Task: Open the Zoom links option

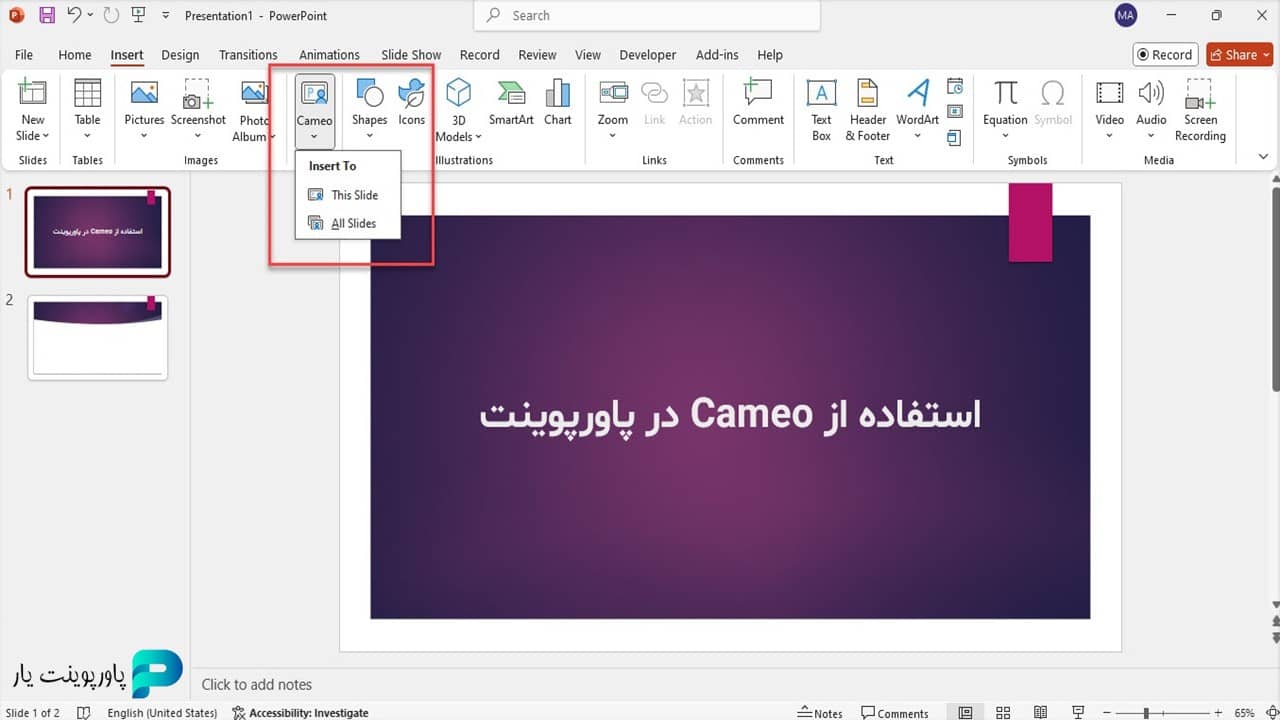Action: (613, 110)
